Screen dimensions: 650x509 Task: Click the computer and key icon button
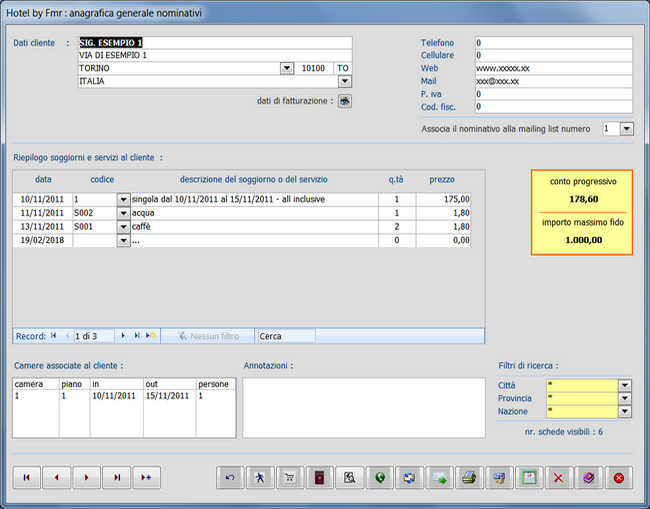[499, 477]
